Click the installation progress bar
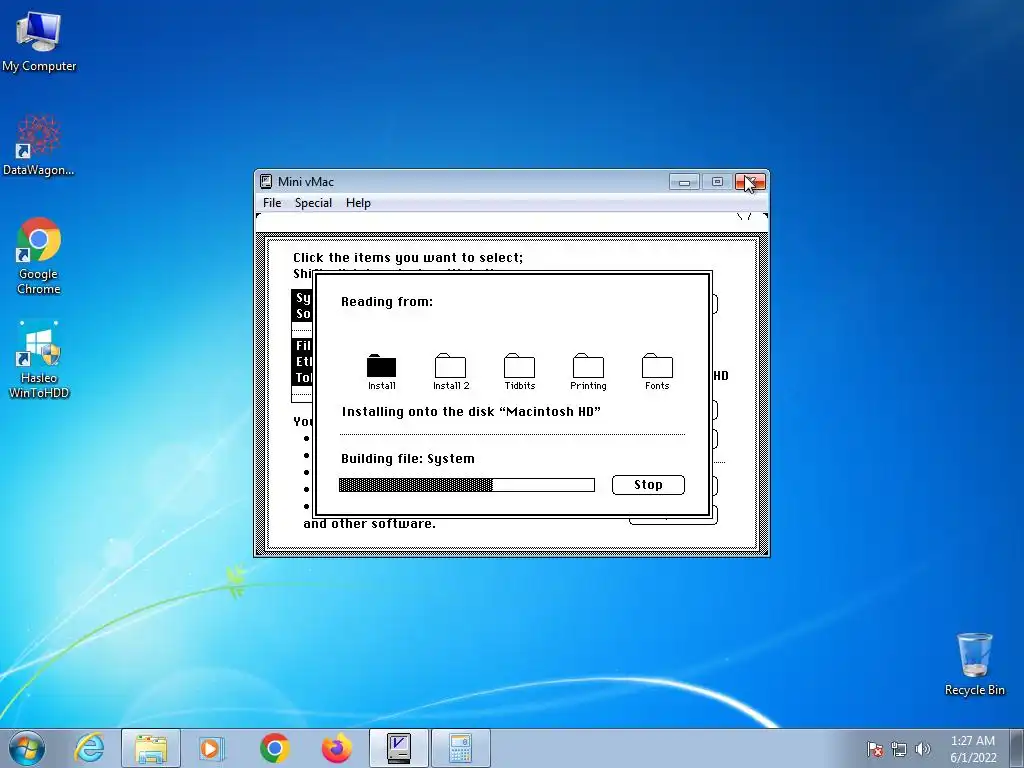The image size is (1024, 768). click(x=466, y=485)
